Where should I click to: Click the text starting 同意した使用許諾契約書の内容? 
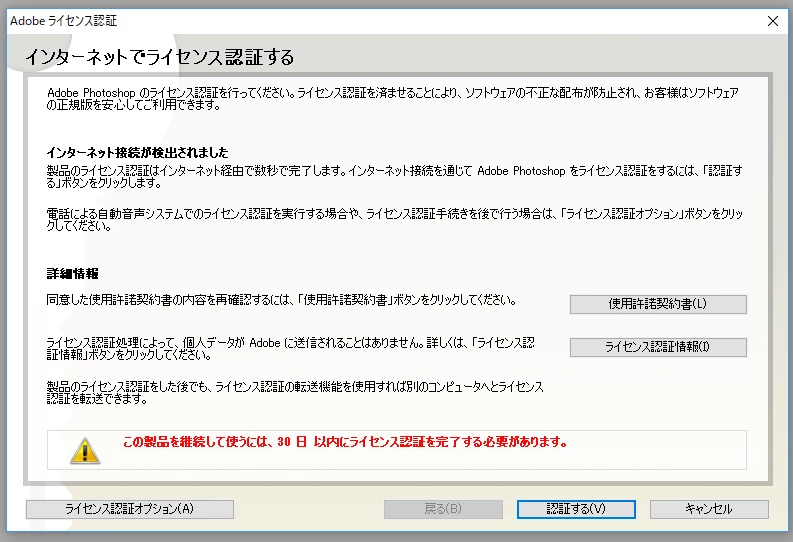click(x=281, y=300)
